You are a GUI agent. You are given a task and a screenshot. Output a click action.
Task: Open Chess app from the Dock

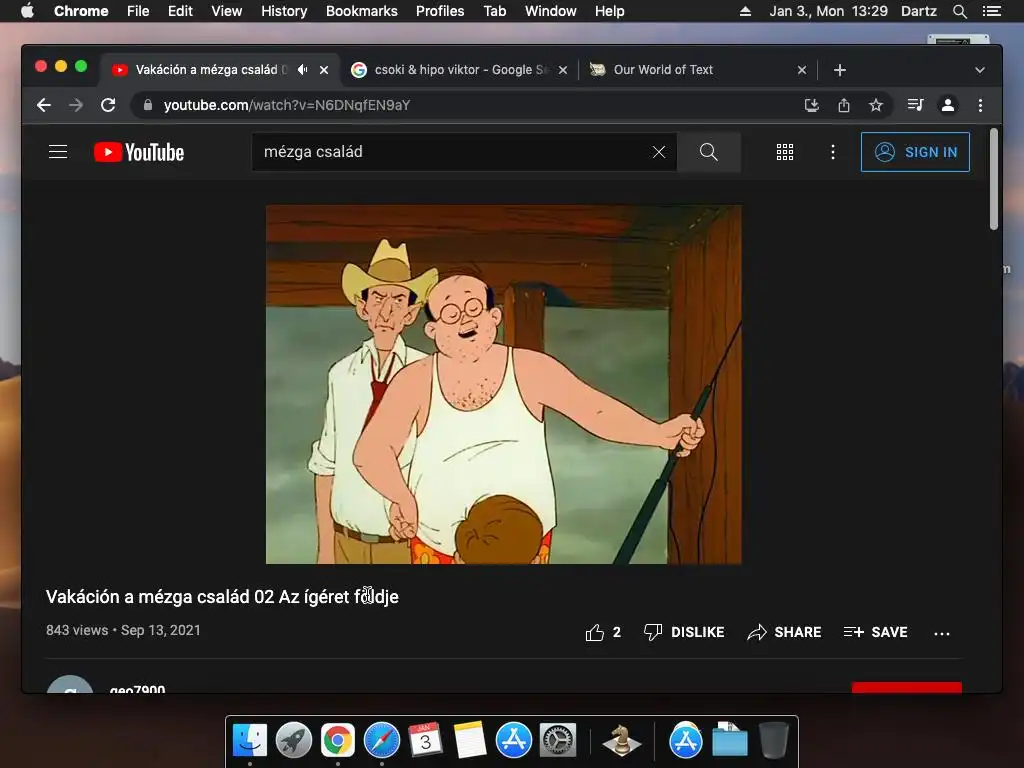[621, 740]
